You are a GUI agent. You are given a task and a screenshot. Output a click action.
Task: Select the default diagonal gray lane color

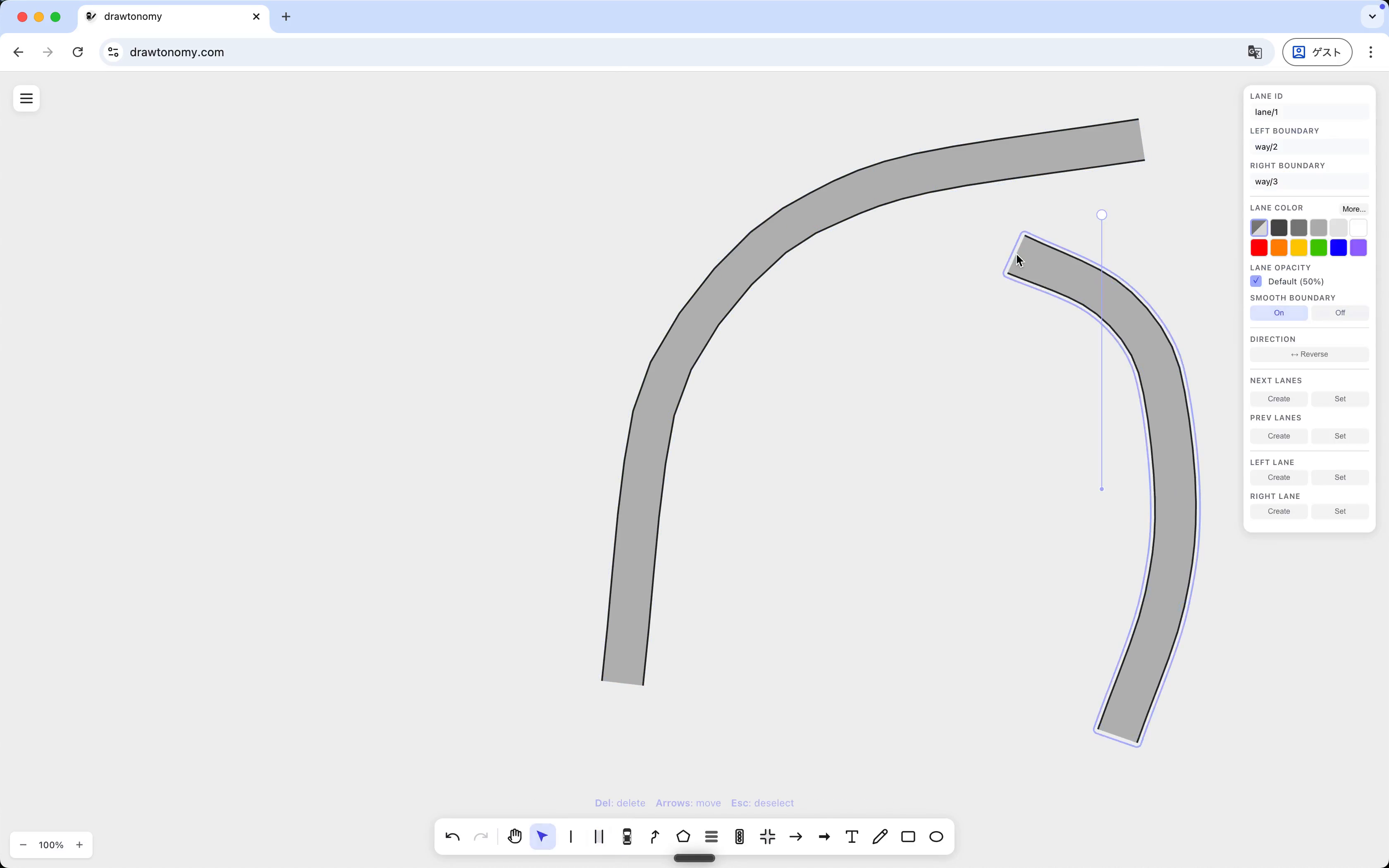click(x=1259, y=228)
